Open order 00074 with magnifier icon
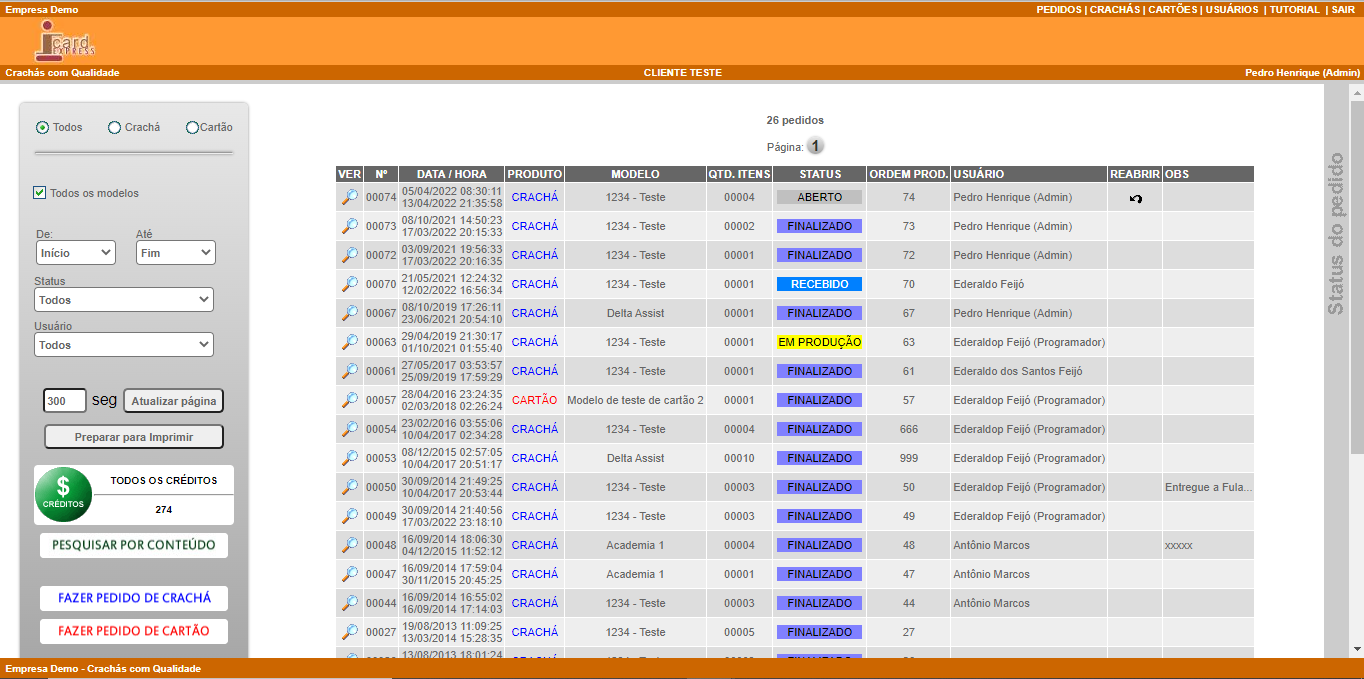Screen dimensions: 1364x679 tap(349, 198)
